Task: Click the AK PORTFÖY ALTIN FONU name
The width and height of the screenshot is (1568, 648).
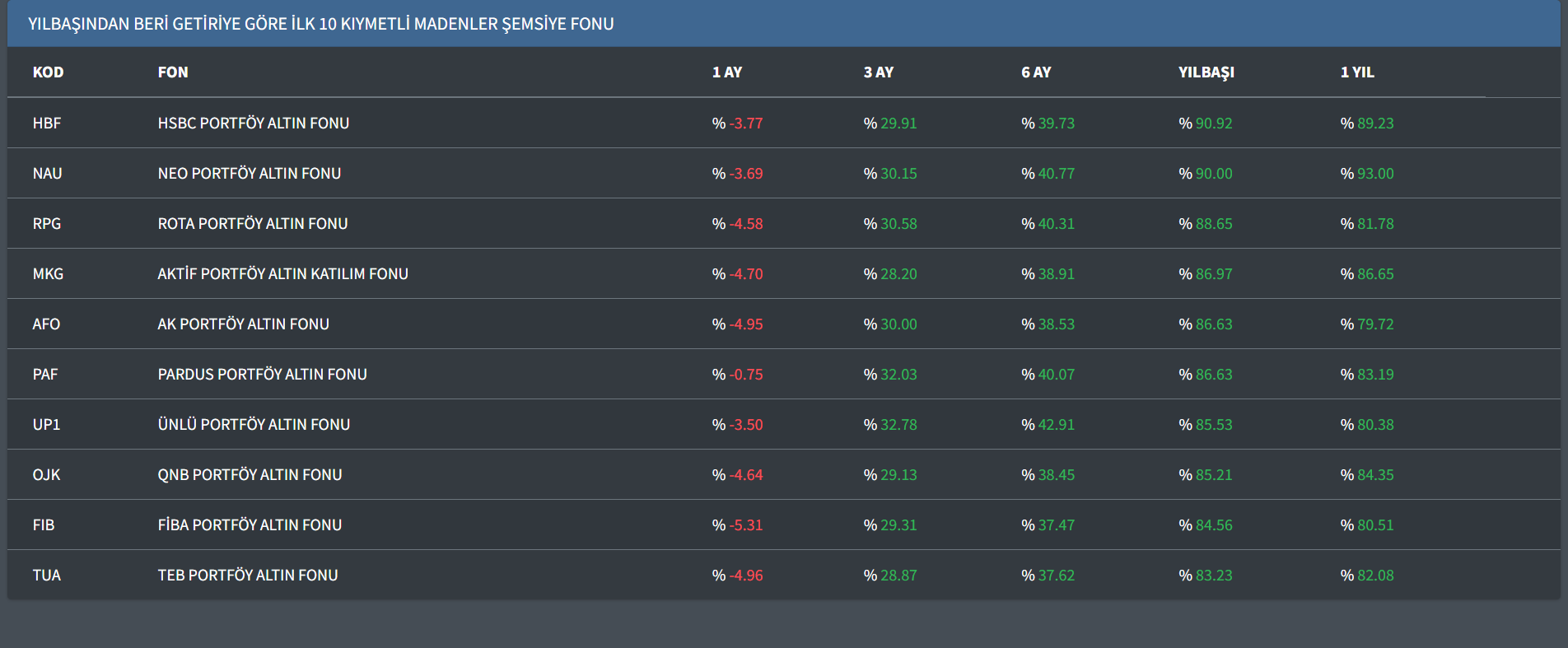Action: pyautogui.click(x=243, y=324)
